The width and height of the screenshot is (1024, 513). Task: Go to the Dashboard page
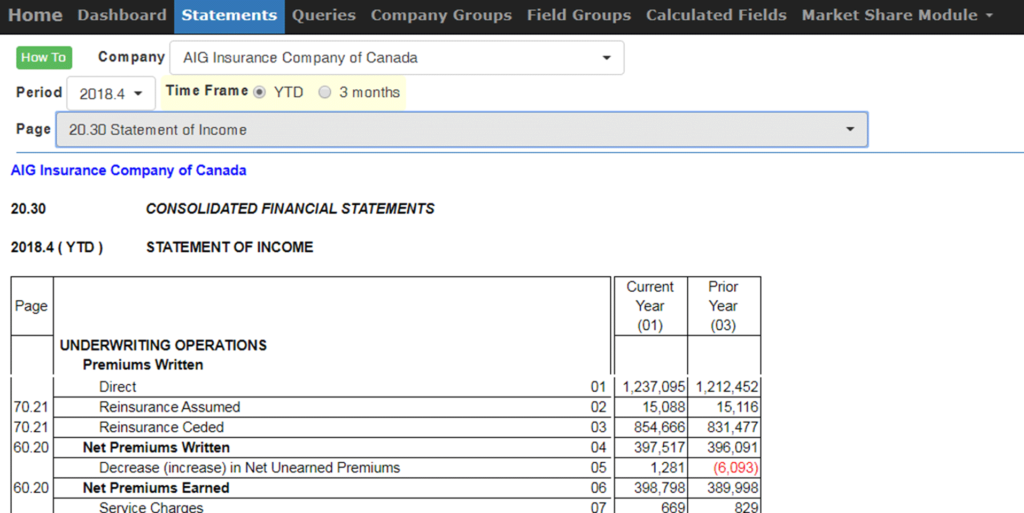click(122, 15)
